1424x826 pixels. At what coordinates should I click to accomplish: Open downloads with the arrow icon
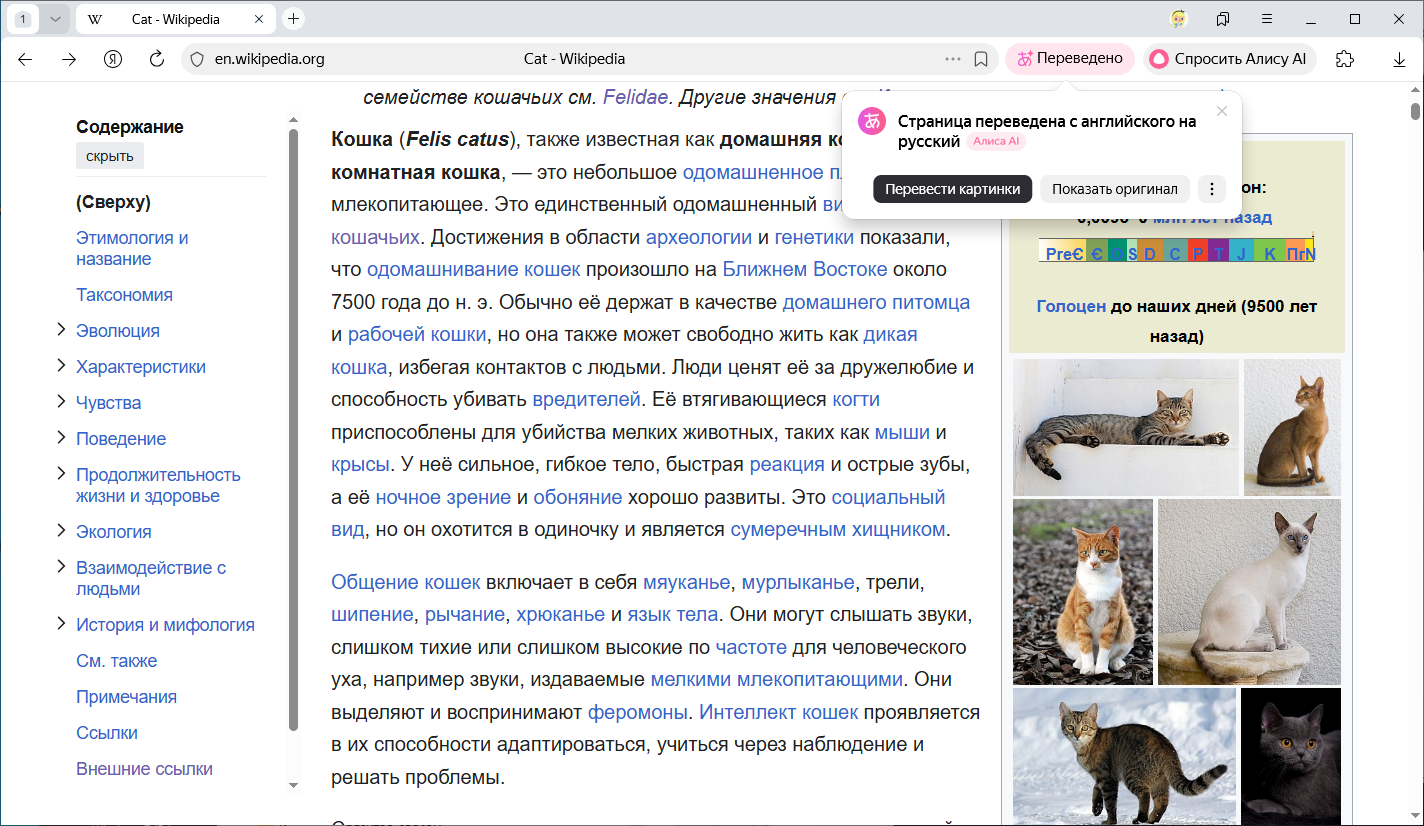coord(1399,60)
